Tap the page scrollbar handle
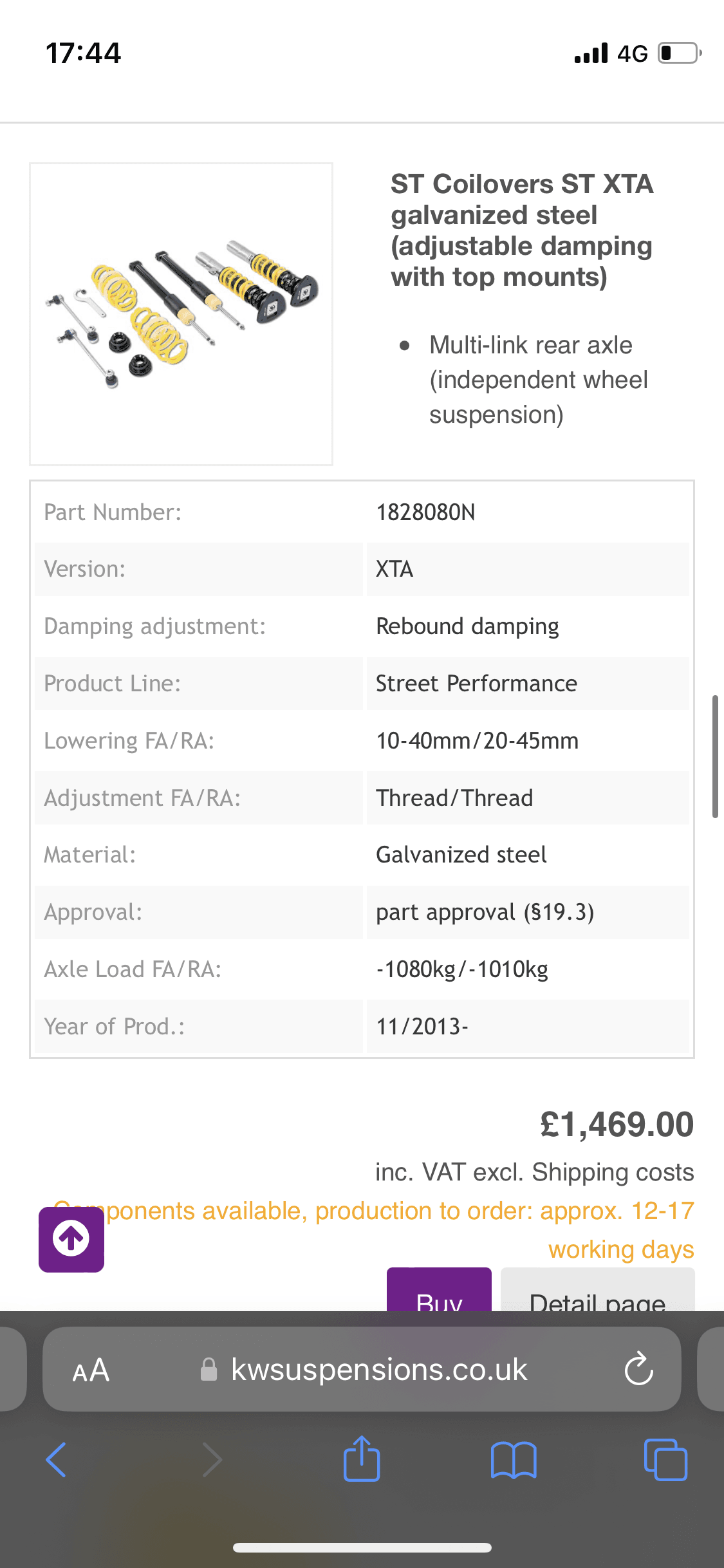Screen dimensions: 724x1568 pyautogui.click(x=715, y=756)
